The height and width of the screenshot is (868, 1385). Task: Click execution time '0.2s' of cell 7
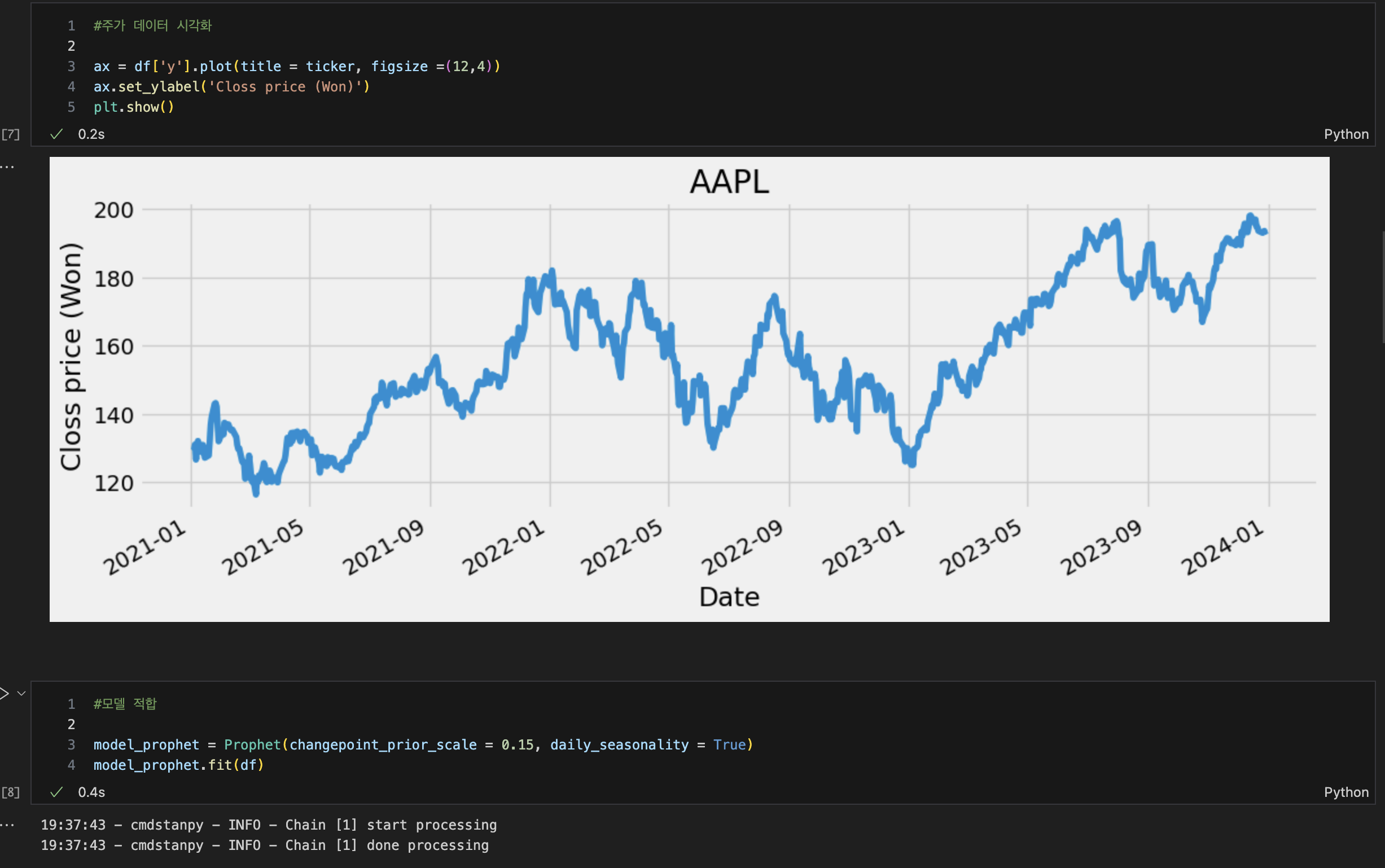click(x=91, y=134)
